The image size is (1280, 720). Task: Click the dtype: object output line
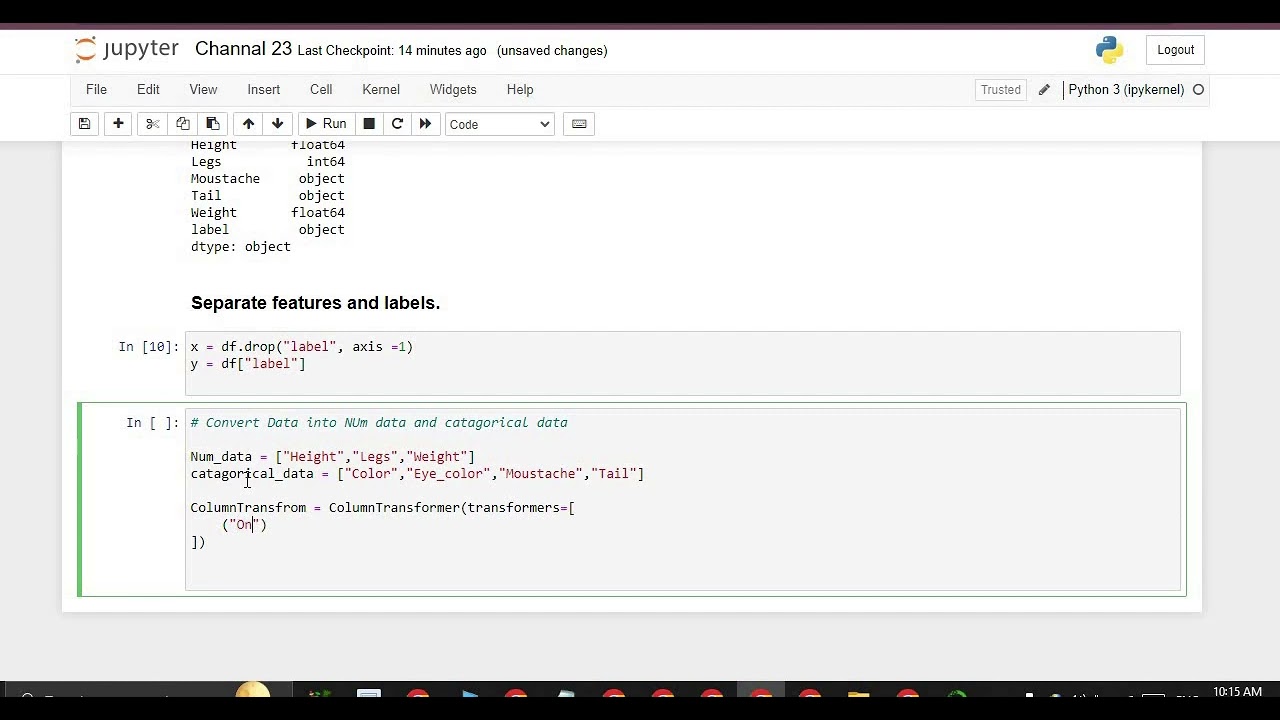[x=241, y=247]
